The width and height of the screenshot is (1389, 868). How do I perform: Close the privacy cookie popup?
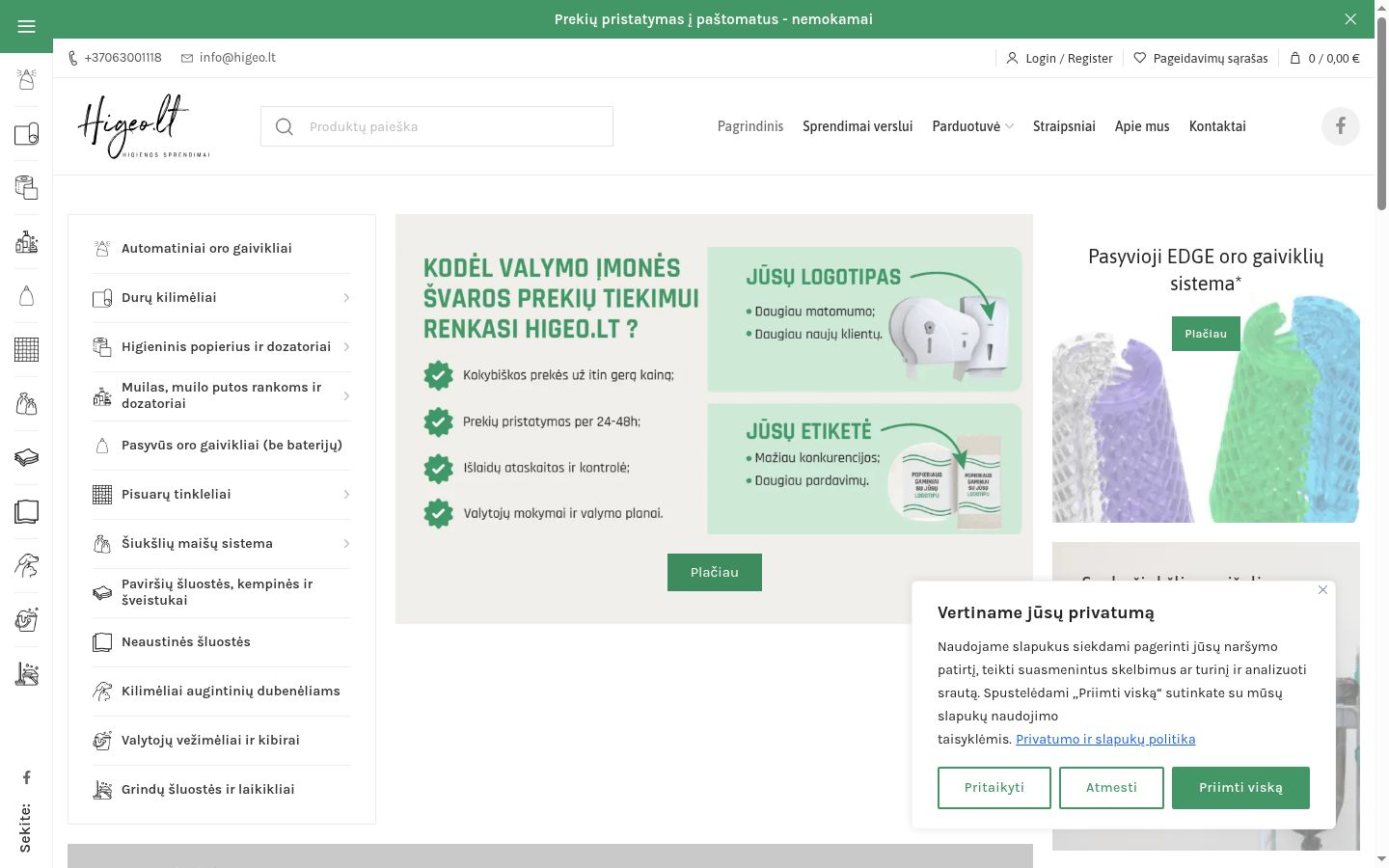click(1322, 589)
